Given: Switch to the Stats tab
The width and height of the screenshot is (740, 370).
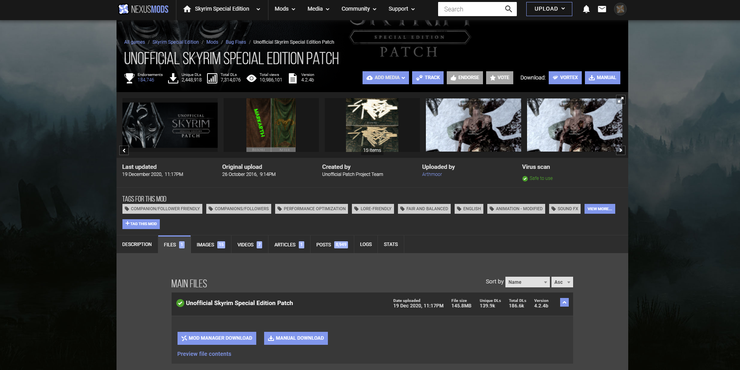Looking at the screenshot, I should (x=391, y=244).
